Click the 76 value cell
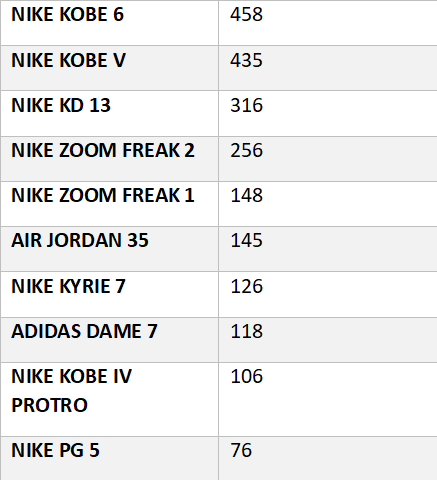The image size is (437, 480). click(x=328, y=458)
